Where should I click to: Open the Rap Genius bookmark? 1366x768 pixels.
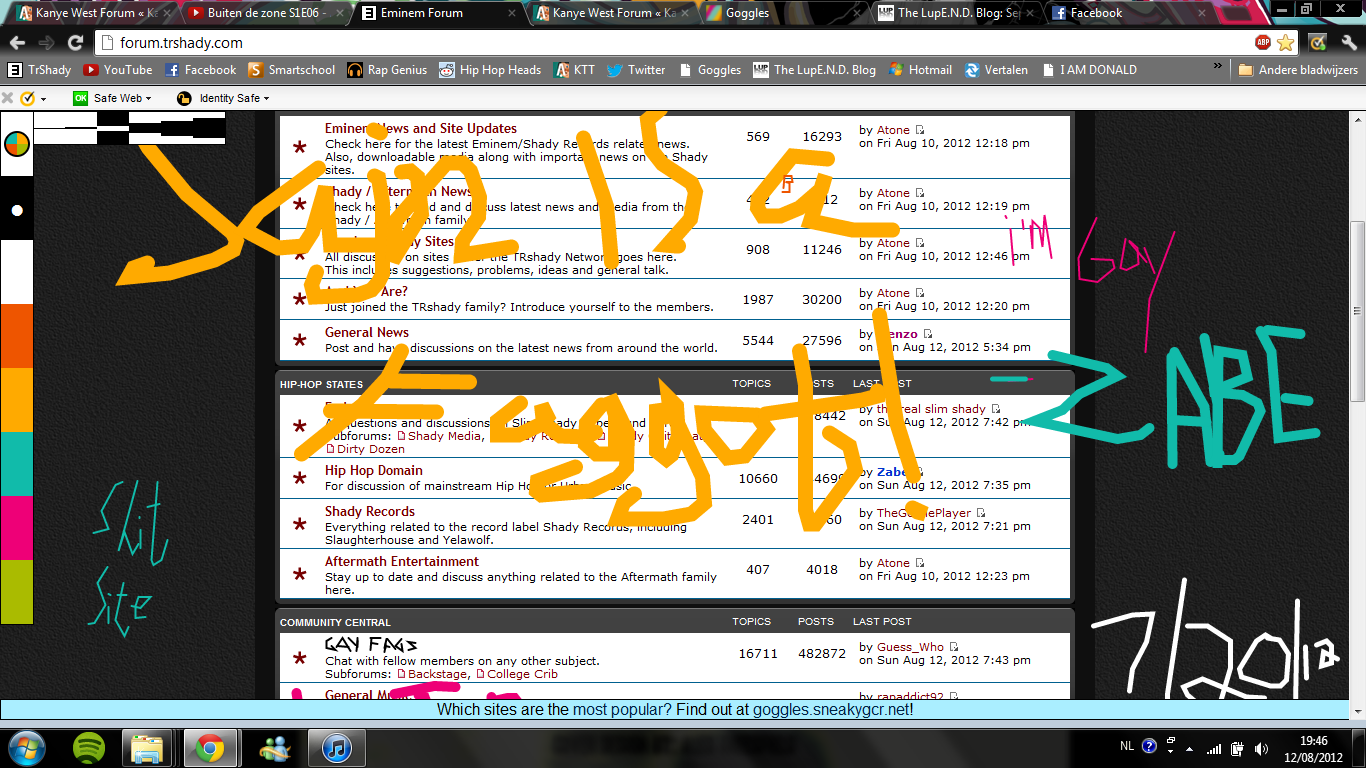click(x=387, y=70)
